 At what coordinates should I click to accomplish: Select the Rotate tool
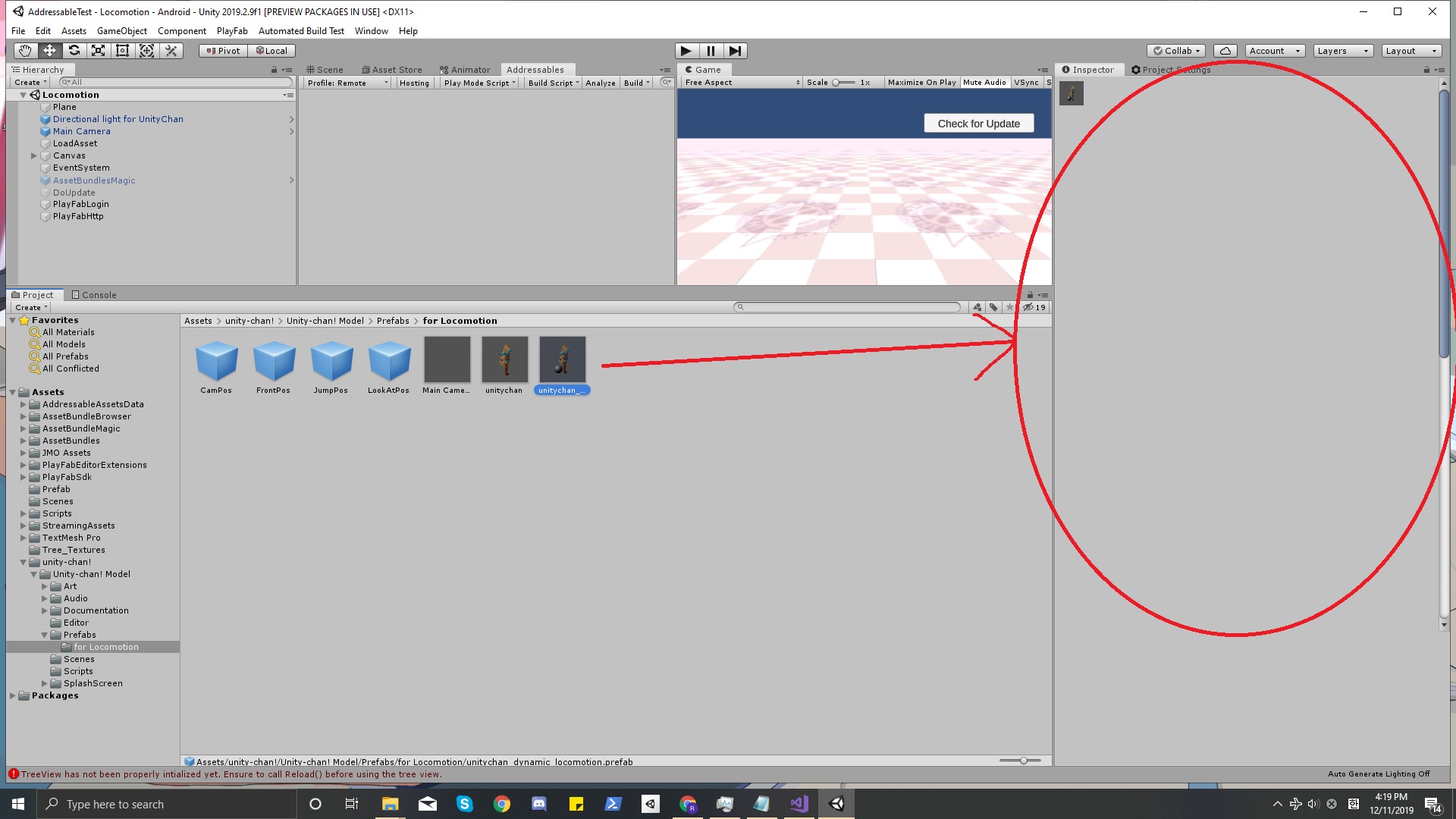point(74,51)
